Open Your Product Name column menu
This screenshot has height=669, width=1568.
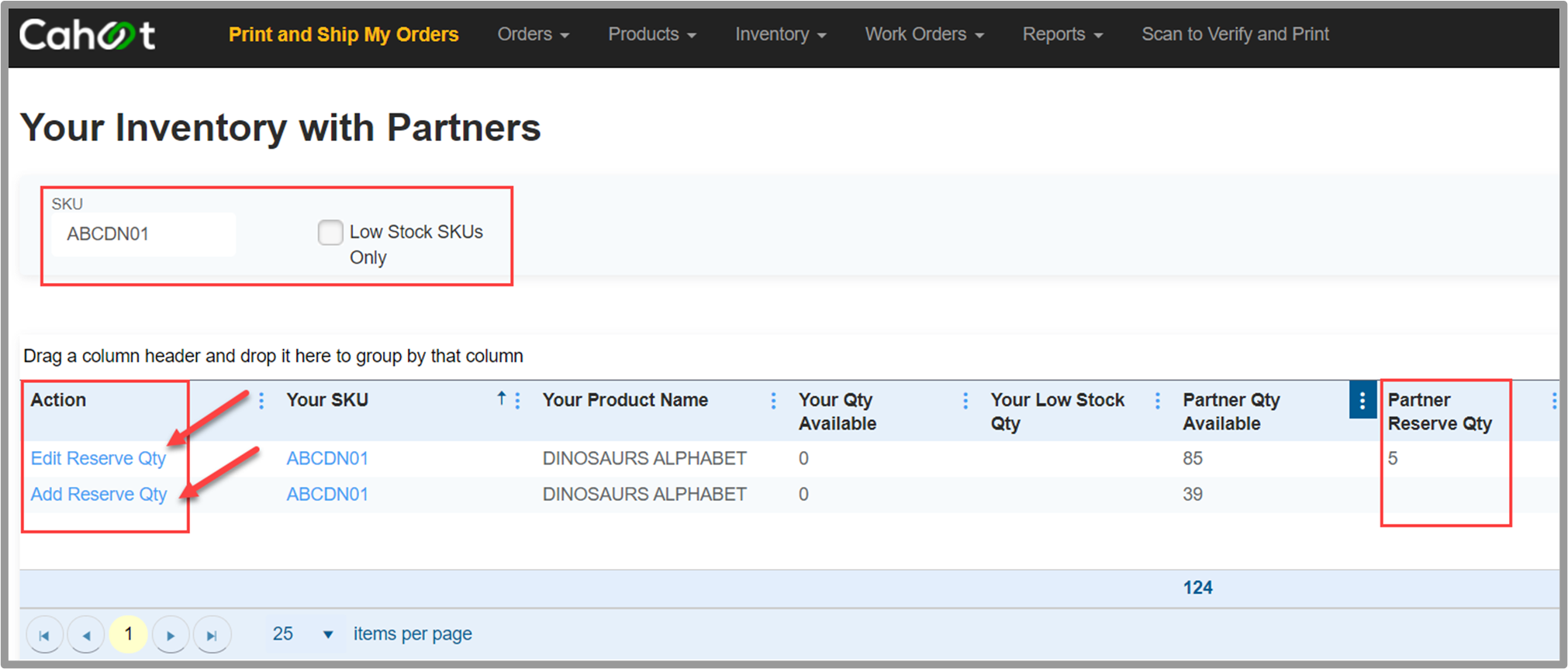coord(773,401)
